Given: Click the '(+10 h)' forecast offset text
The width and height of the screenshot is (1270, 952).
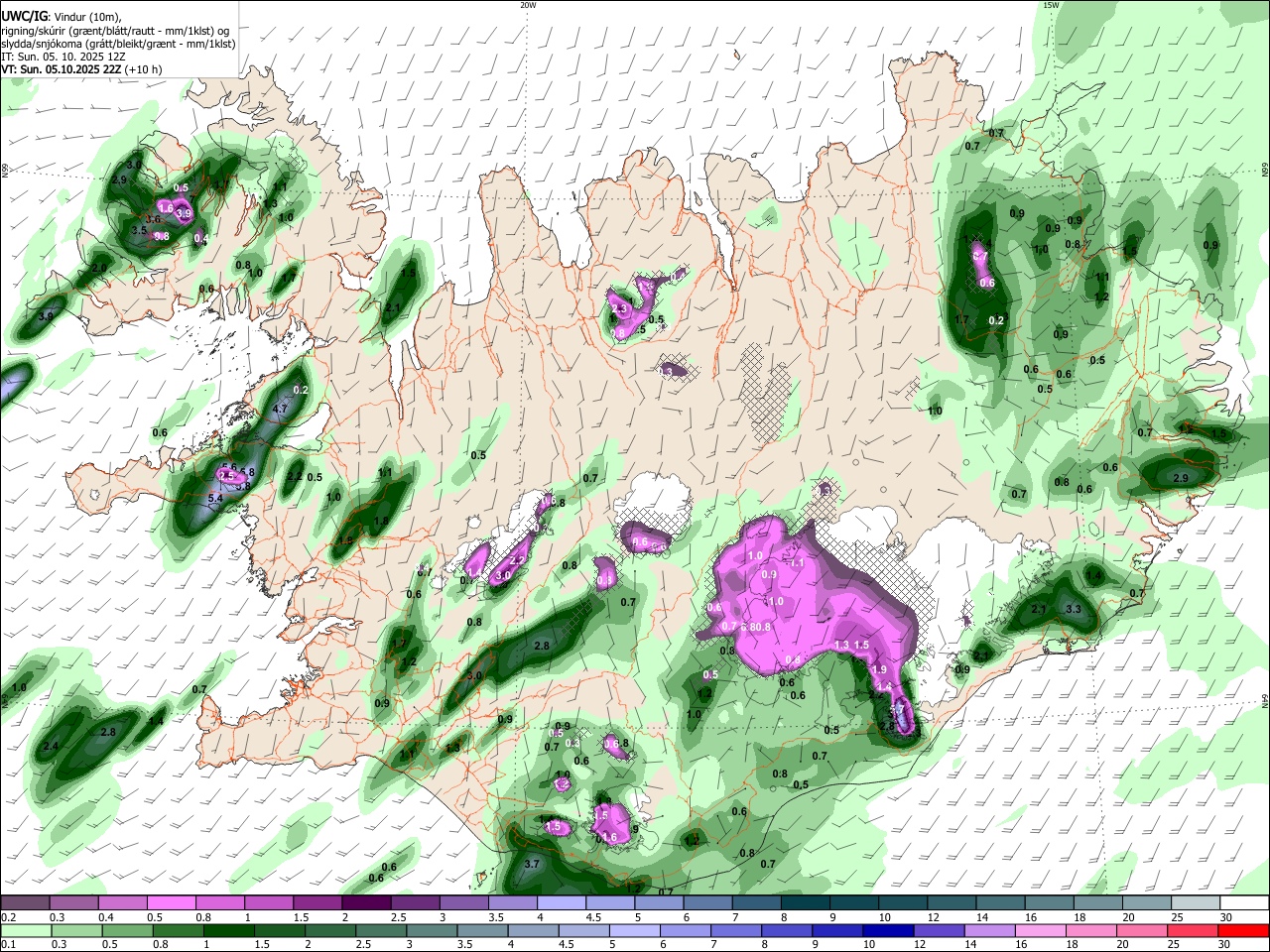Looking at the screenshot, I should [x=143, y=69].
